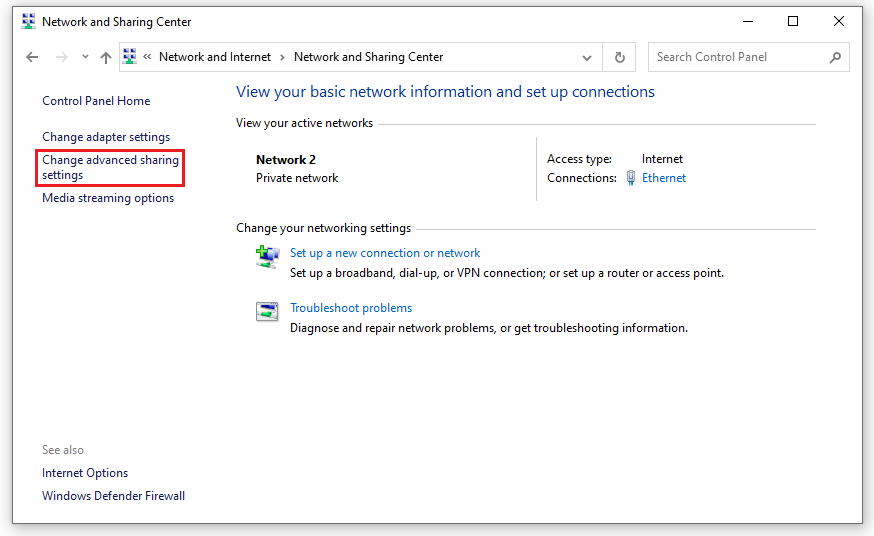
Task: Click the Troubleshoot problems icon
Action: pos(267,311)
